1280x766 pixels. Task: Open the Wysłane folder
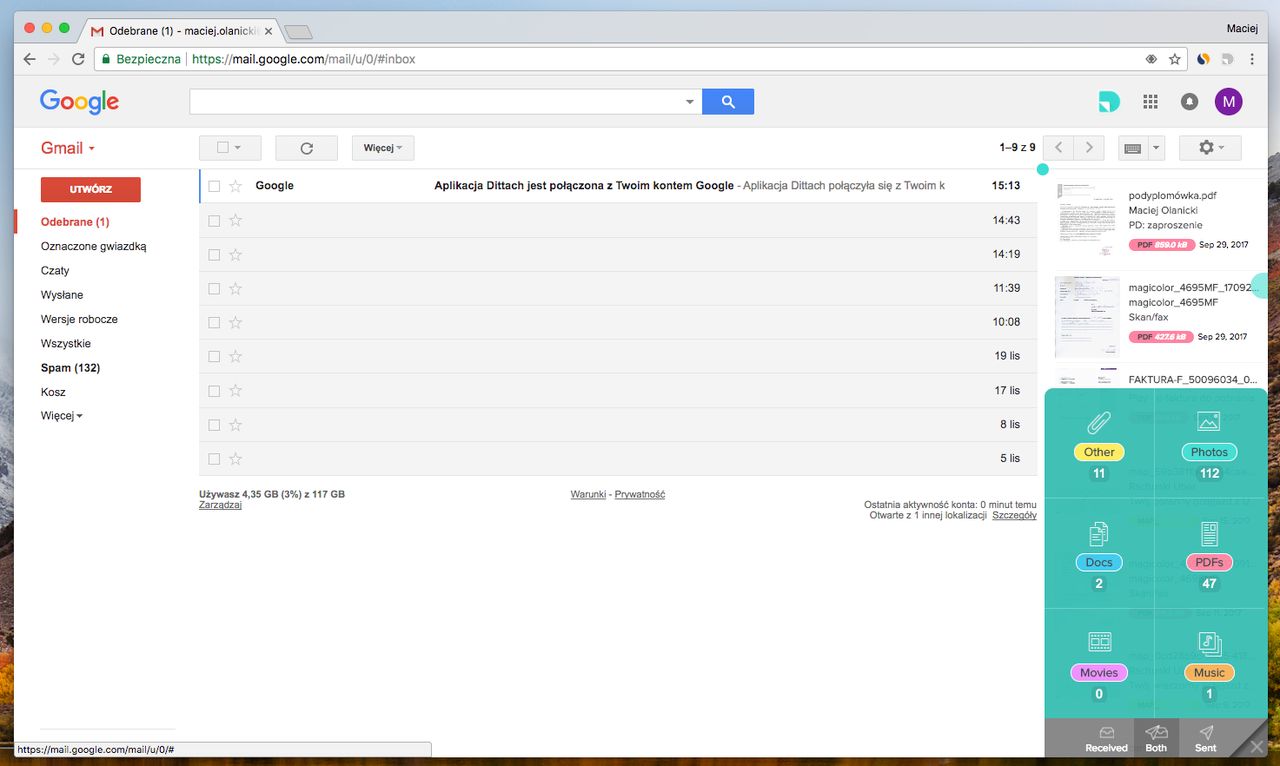click(x=62, y=295)
